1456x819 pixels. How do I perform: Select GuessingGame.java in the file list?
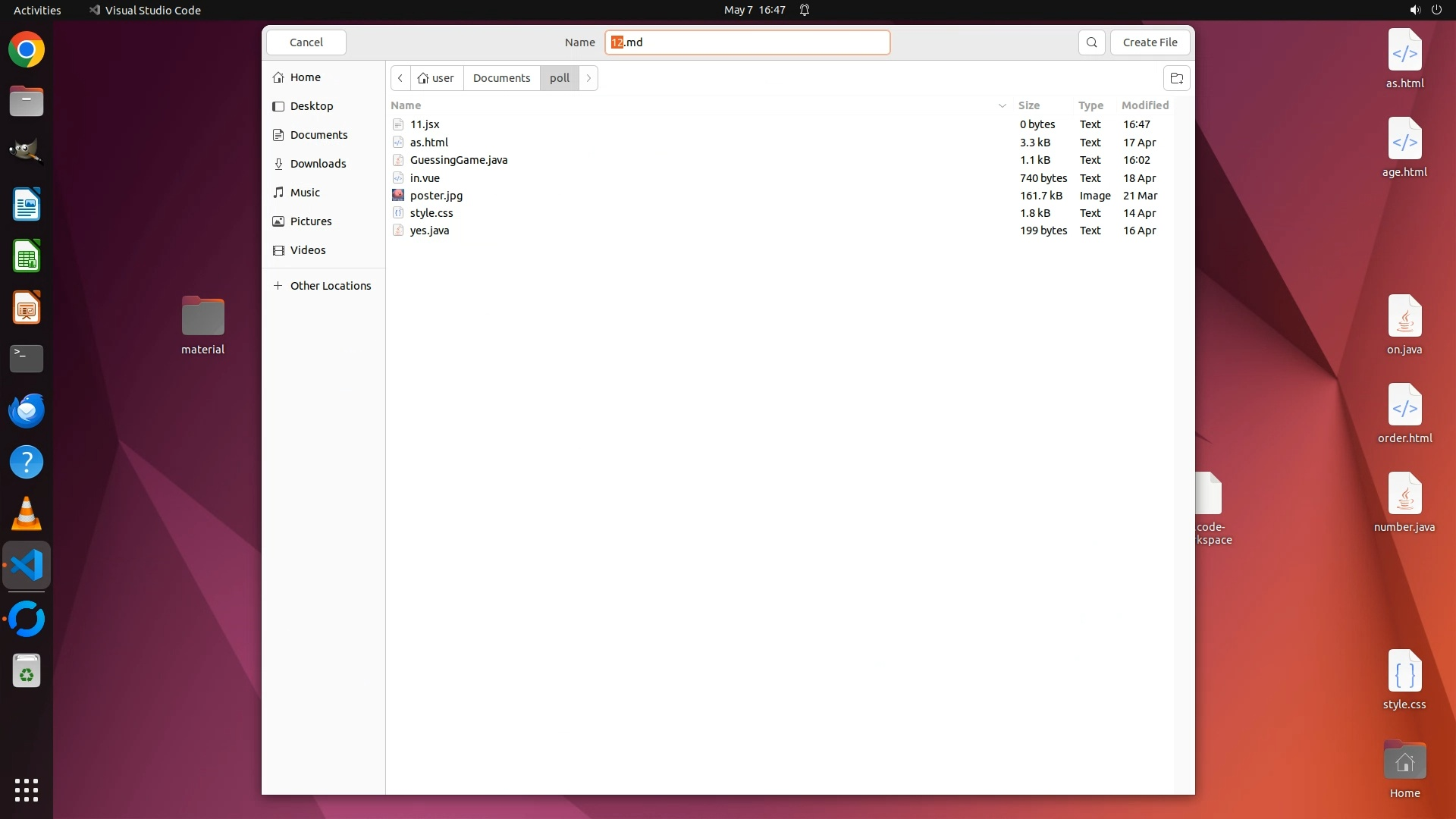coord(458,160)
